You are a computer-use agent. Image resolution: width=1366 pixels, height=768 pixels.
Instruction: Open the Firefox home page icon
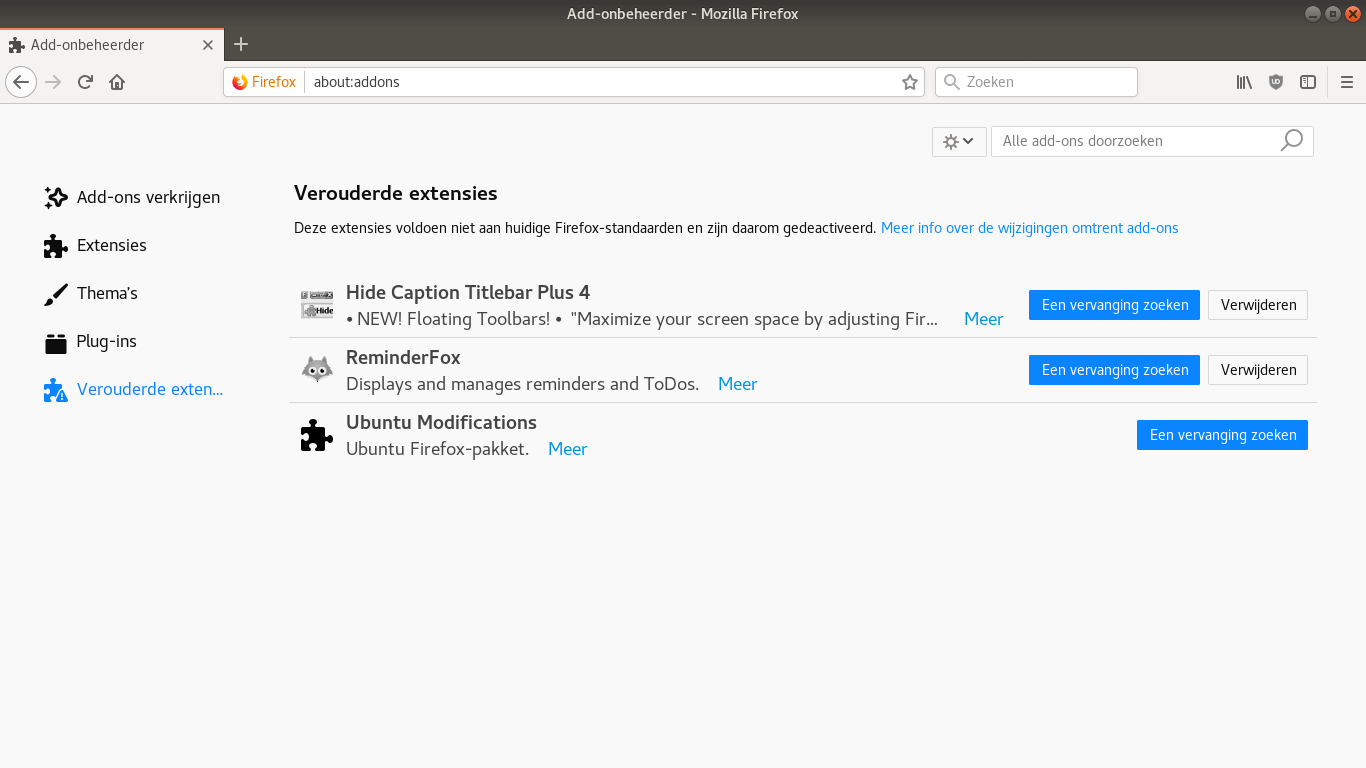117,82
